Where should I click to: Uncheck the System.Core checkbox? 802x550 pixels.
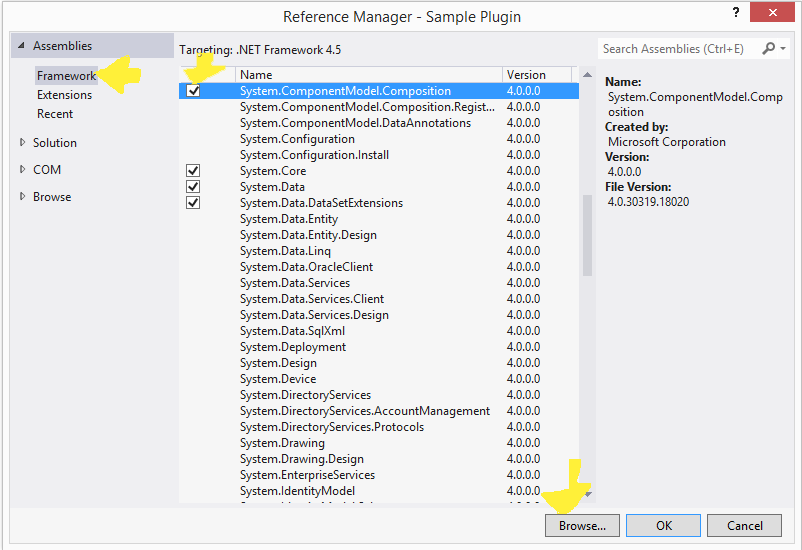click(x=193, y=170)
